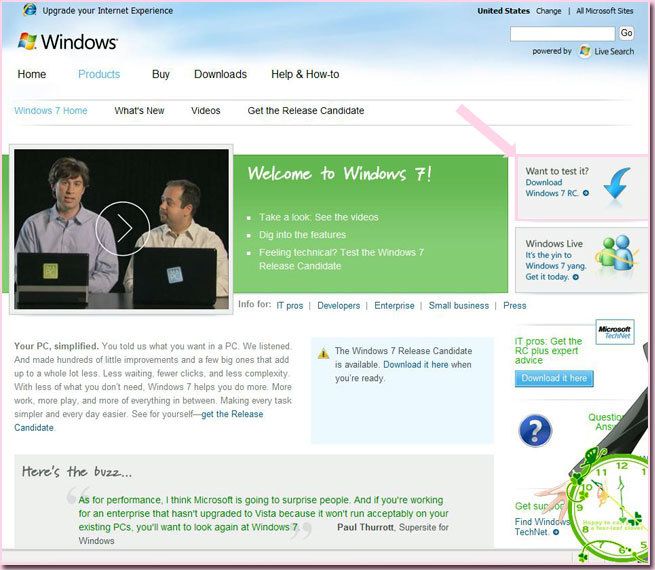Click the Windows Live yin yang link
The height and width of the screenshot is (570, 655).
pyautogui.click(x=556, y=266)
